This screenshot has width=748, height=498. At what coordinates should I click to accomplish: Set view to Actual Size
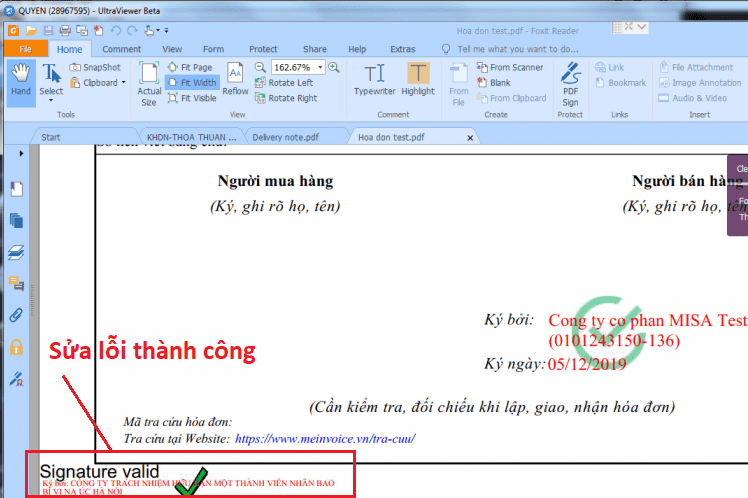[x=149, y=84]
